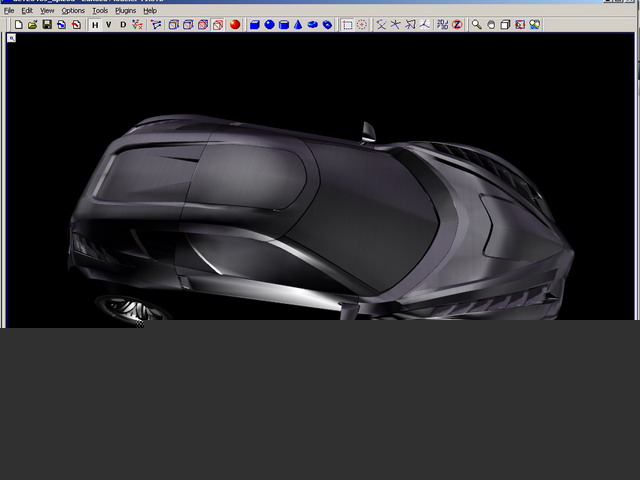This screenshot has width=640, height=480.
Task: Toggle the V mode button
Action: point(109,24)
